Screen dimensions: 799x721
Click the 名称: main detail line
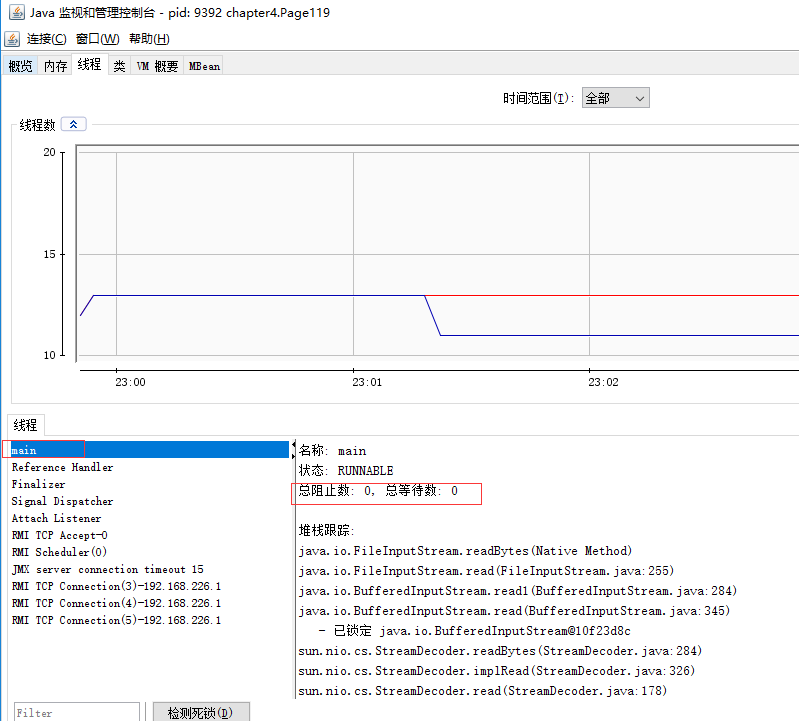tap(332, 451)
